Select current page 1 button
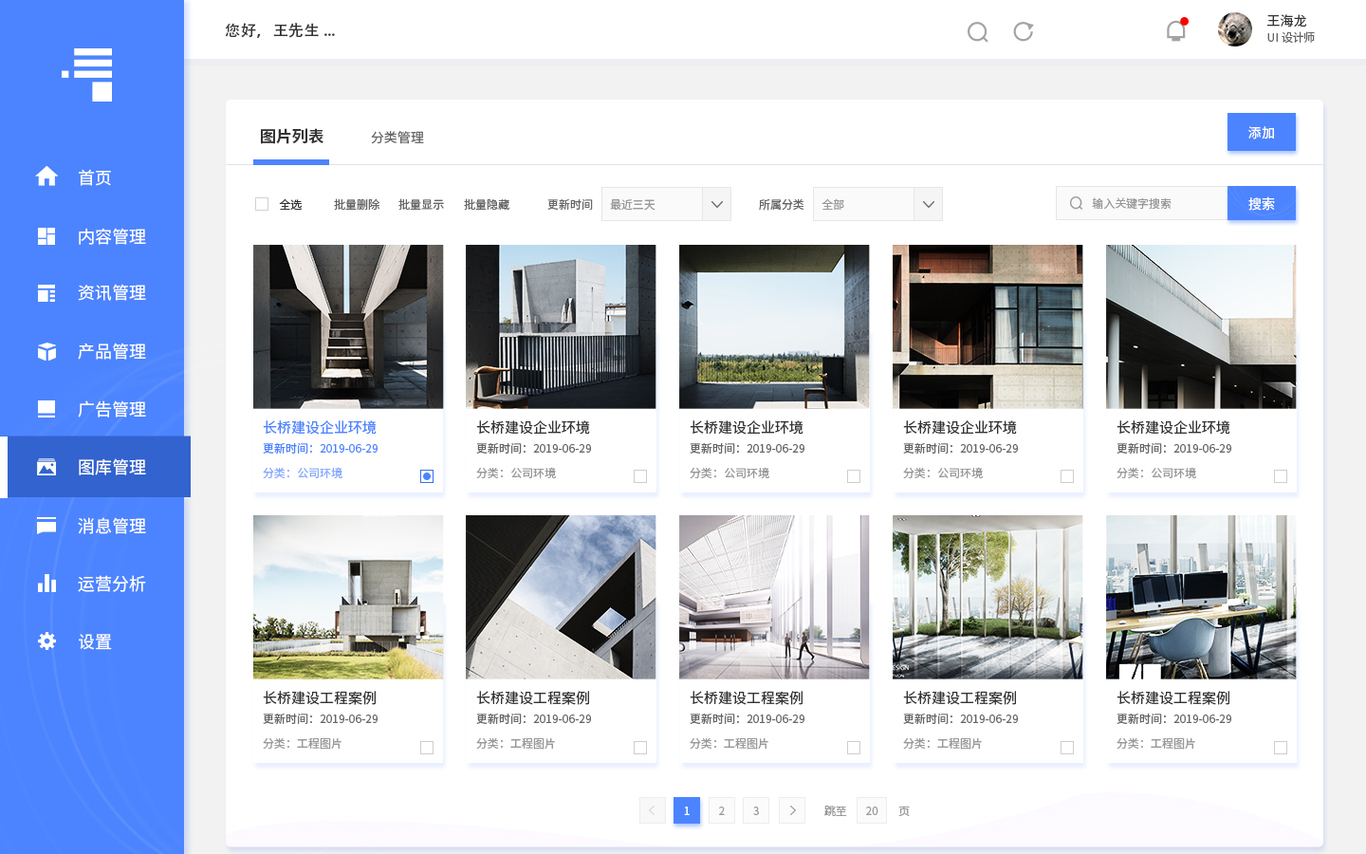 coord(686,810)
